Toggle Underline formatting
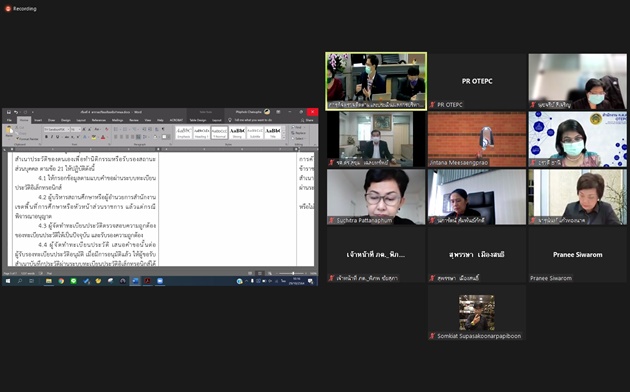The height and width of the screenshot is (392, 630). point(57,137)
